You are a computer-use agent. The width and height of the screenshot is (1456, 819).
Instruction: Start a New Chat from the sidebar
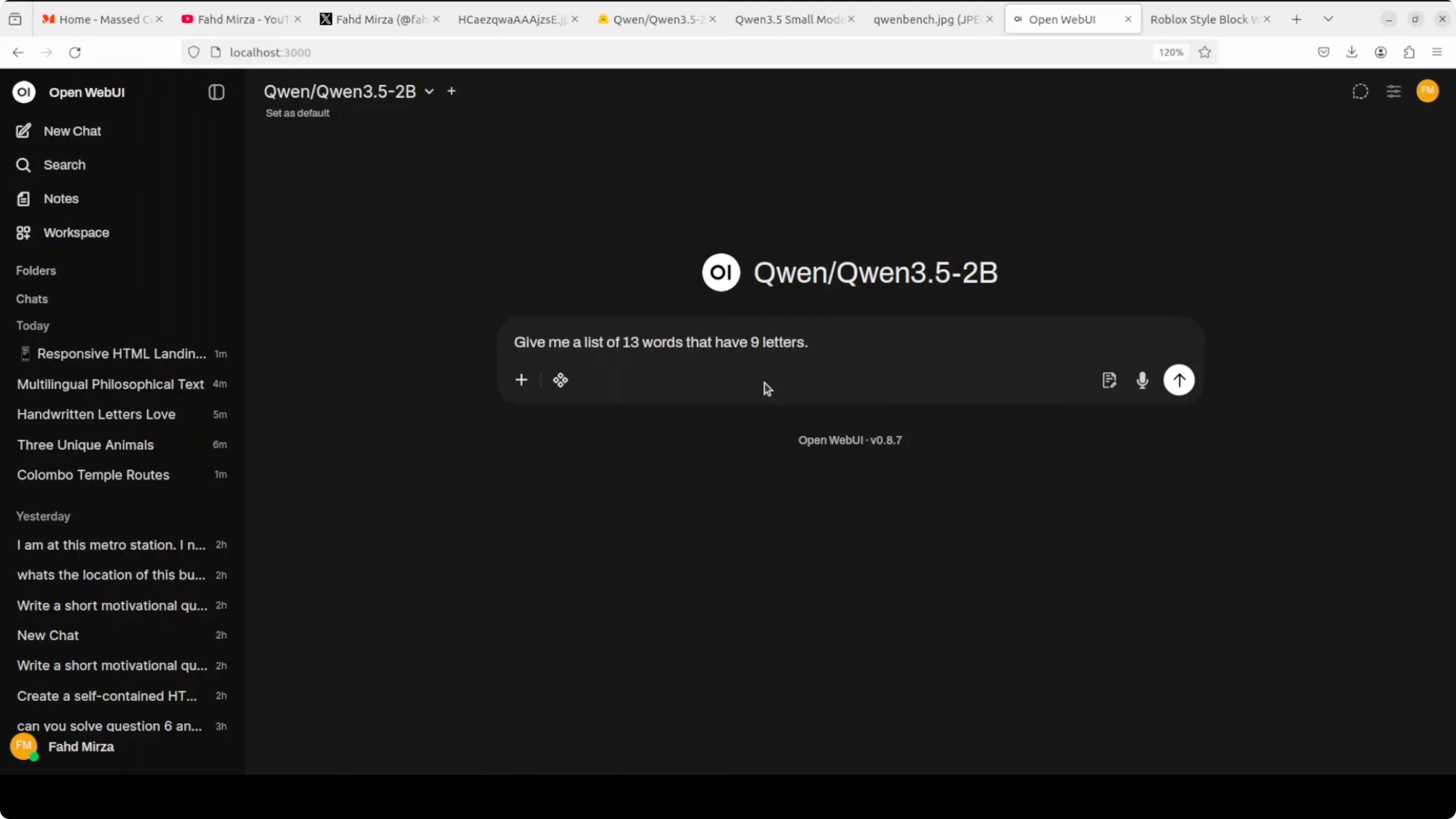[72, 131]
